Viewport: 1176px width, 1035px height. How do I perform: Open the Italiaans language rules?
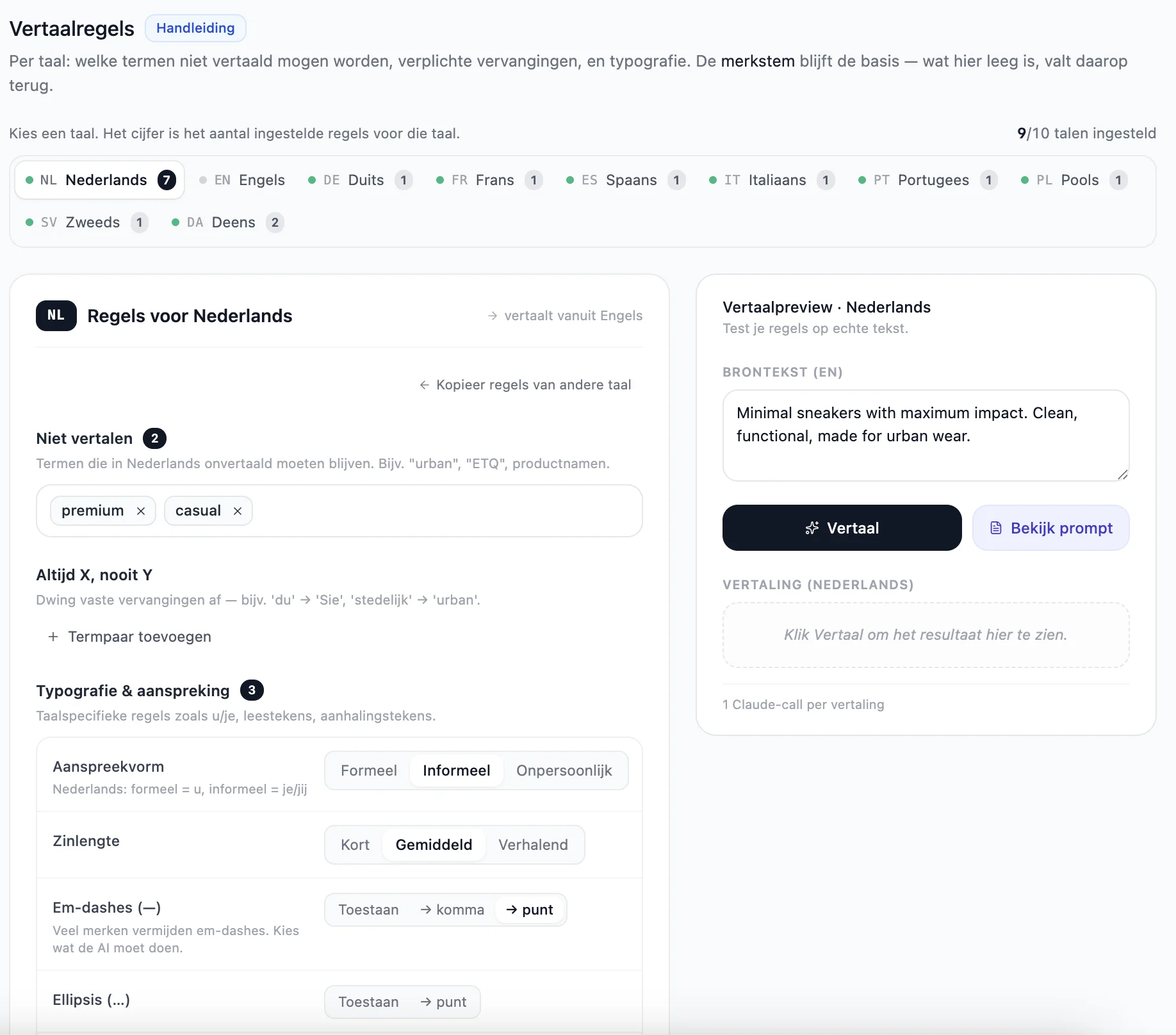(x=771, y=180)
